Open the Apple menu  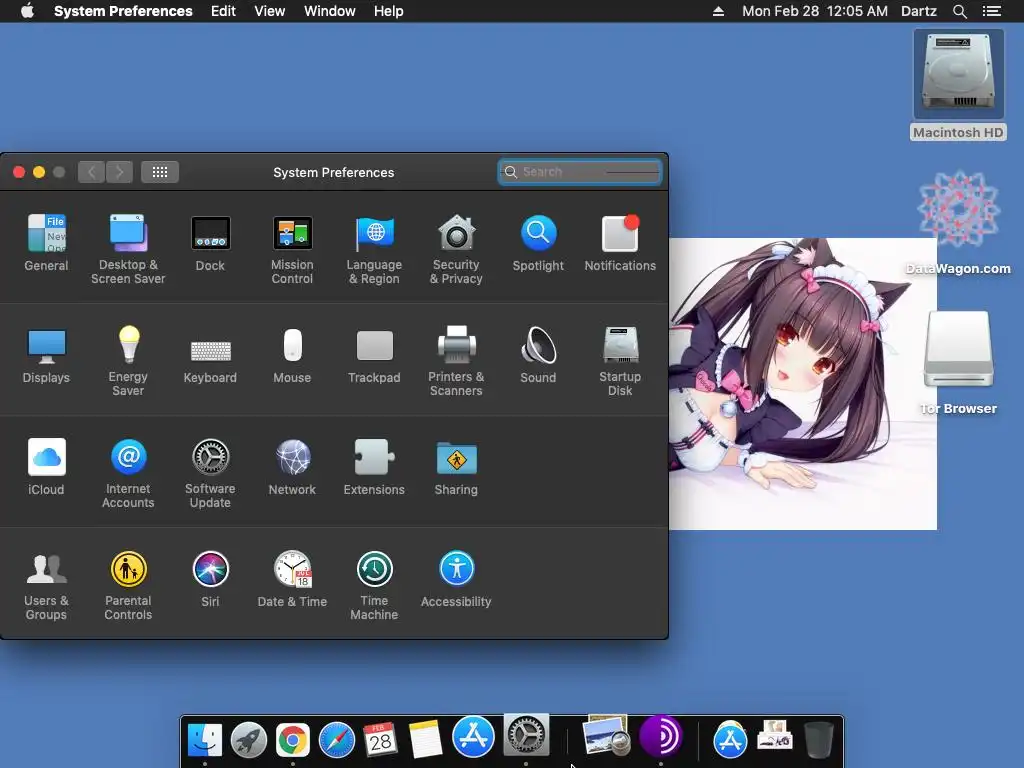click(x=27, y=11)
